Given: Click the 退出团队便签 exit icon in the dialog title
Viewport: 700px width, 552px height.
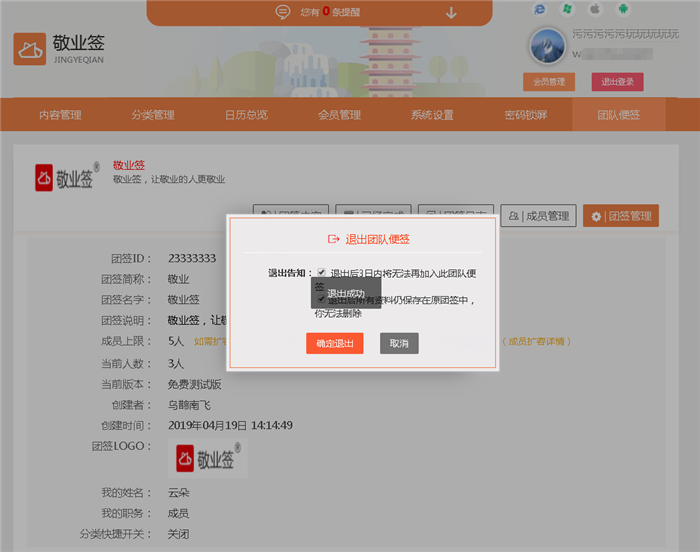Looking at the screenshot, I should (x=333, y=239).
